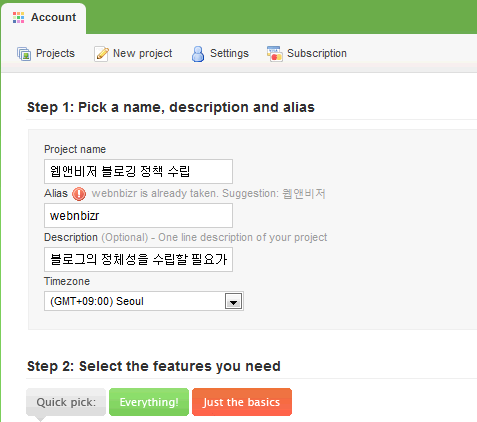
Task: Focus the Project name text field
Action: click(x=138, y=171)
